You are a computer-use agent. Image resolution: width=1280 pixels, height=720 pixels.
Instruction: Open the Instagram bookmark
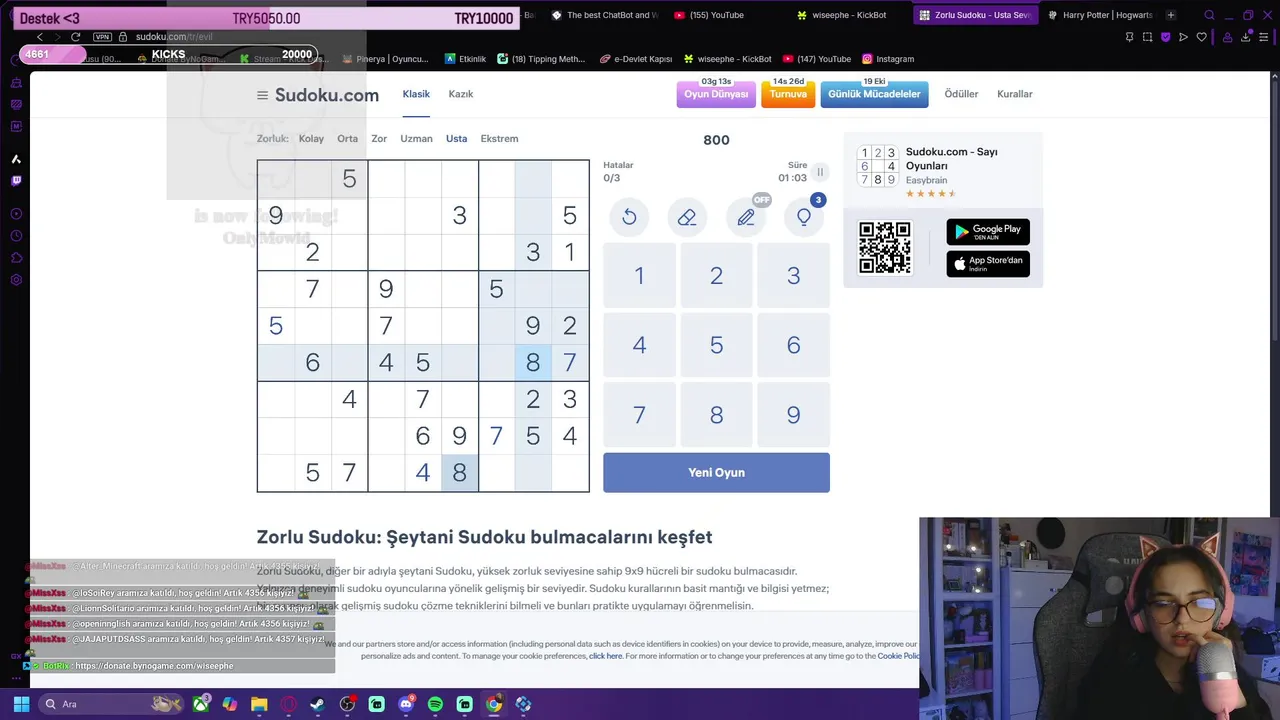pos(888,59)
